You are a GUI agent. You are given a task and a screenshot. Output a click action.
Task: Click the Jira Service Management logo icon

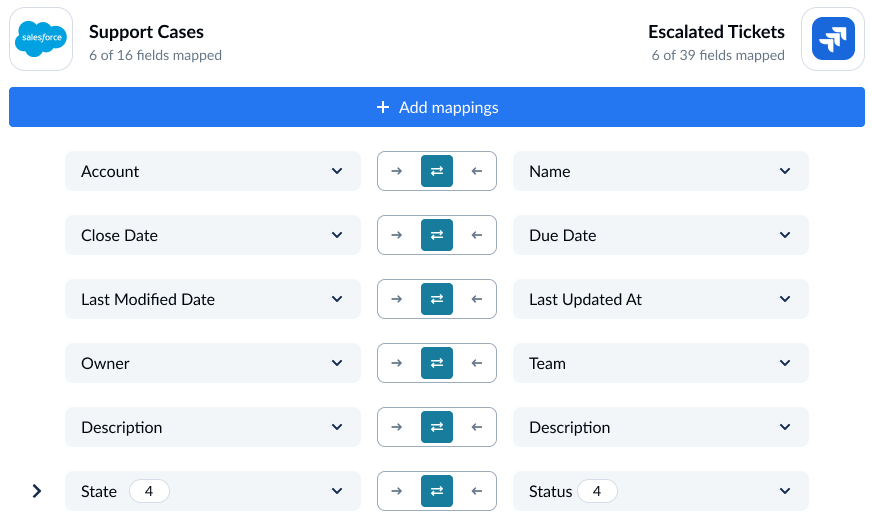tap(833, 39)
